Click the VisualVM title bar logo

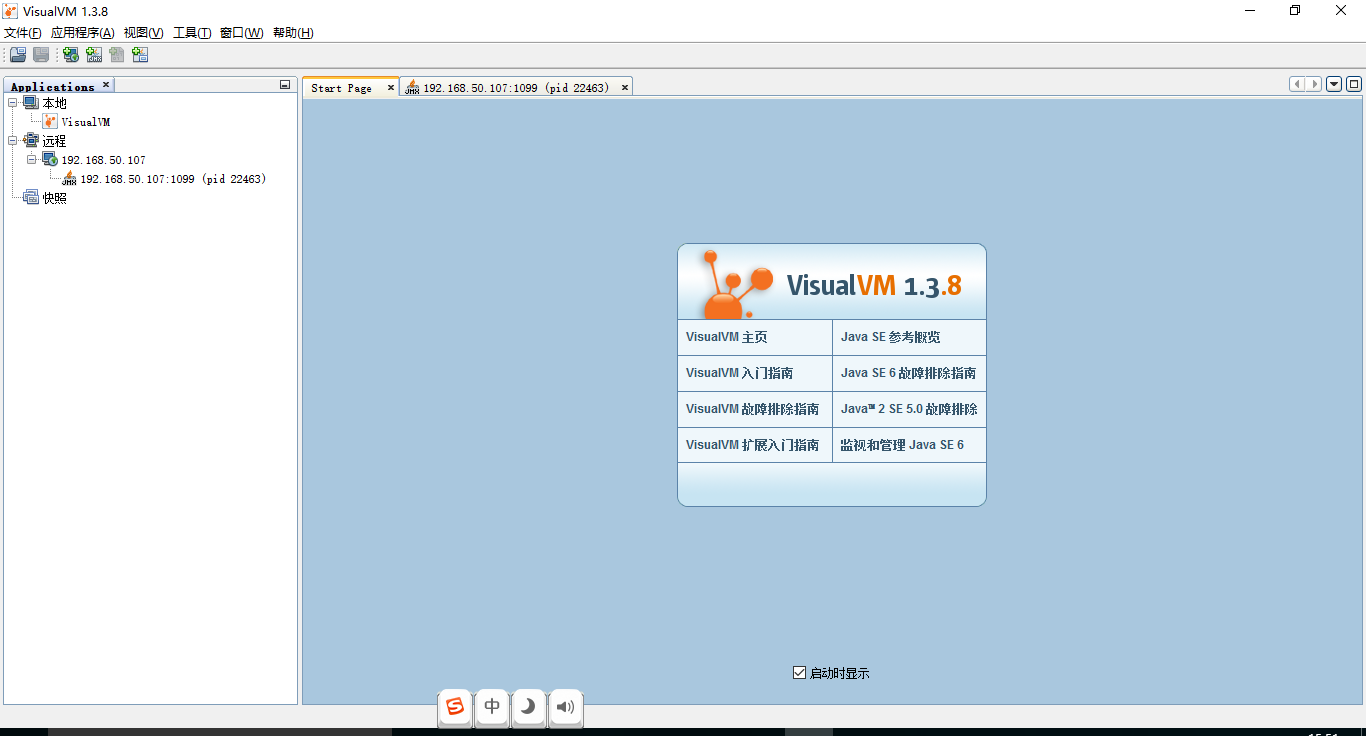tap(10, 11)
